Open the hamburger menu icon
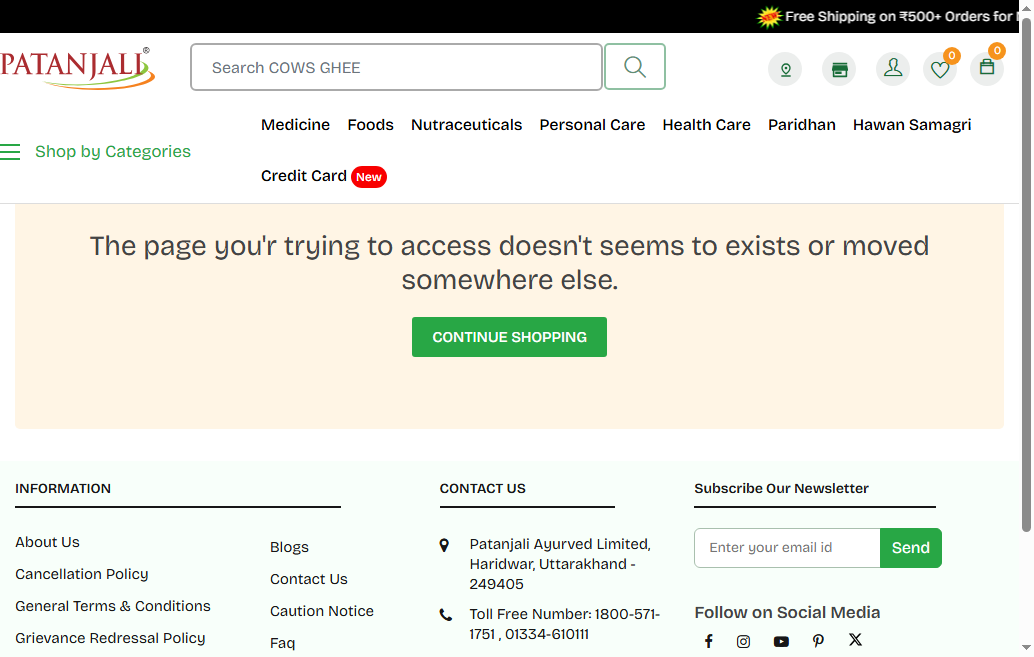The image size is (1034, 657). click(10, 152)
